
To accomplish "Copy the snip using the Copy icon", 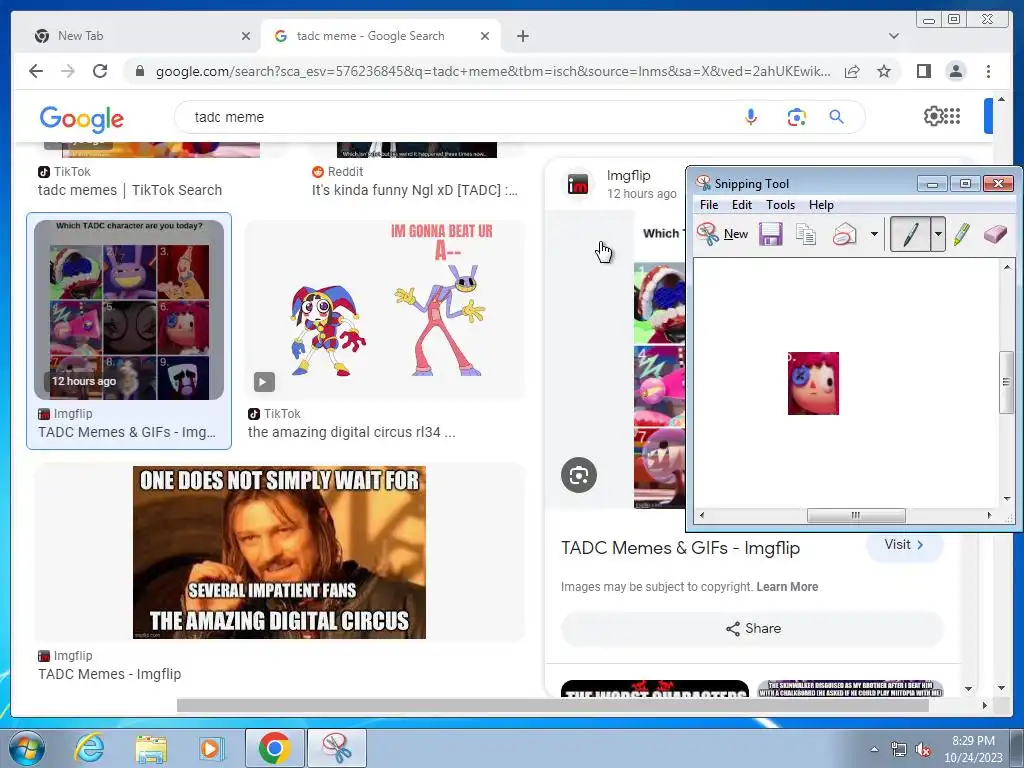I will 806,234.
